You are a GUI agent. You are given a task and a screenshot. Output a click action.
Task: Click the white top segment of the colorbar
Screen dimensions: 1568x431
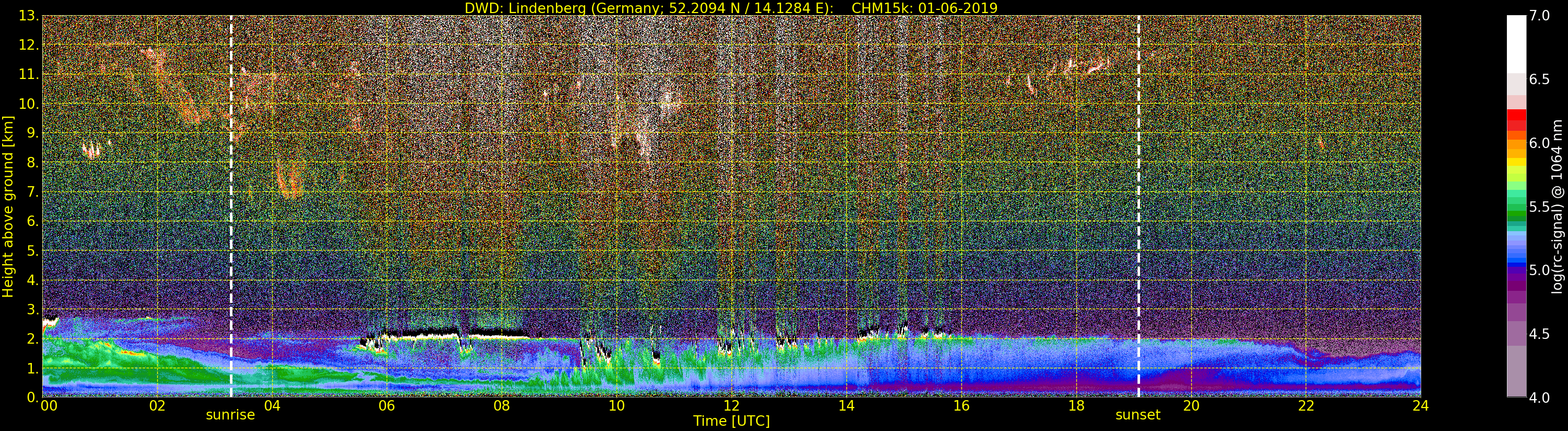(1516, 44)
